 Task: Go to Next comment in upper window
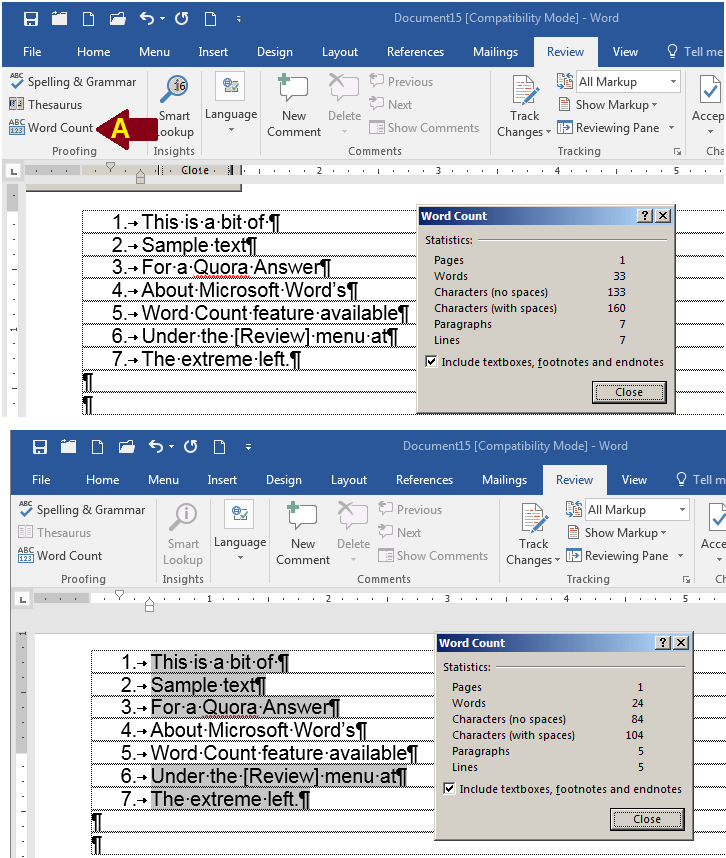(x=391, y=105)
